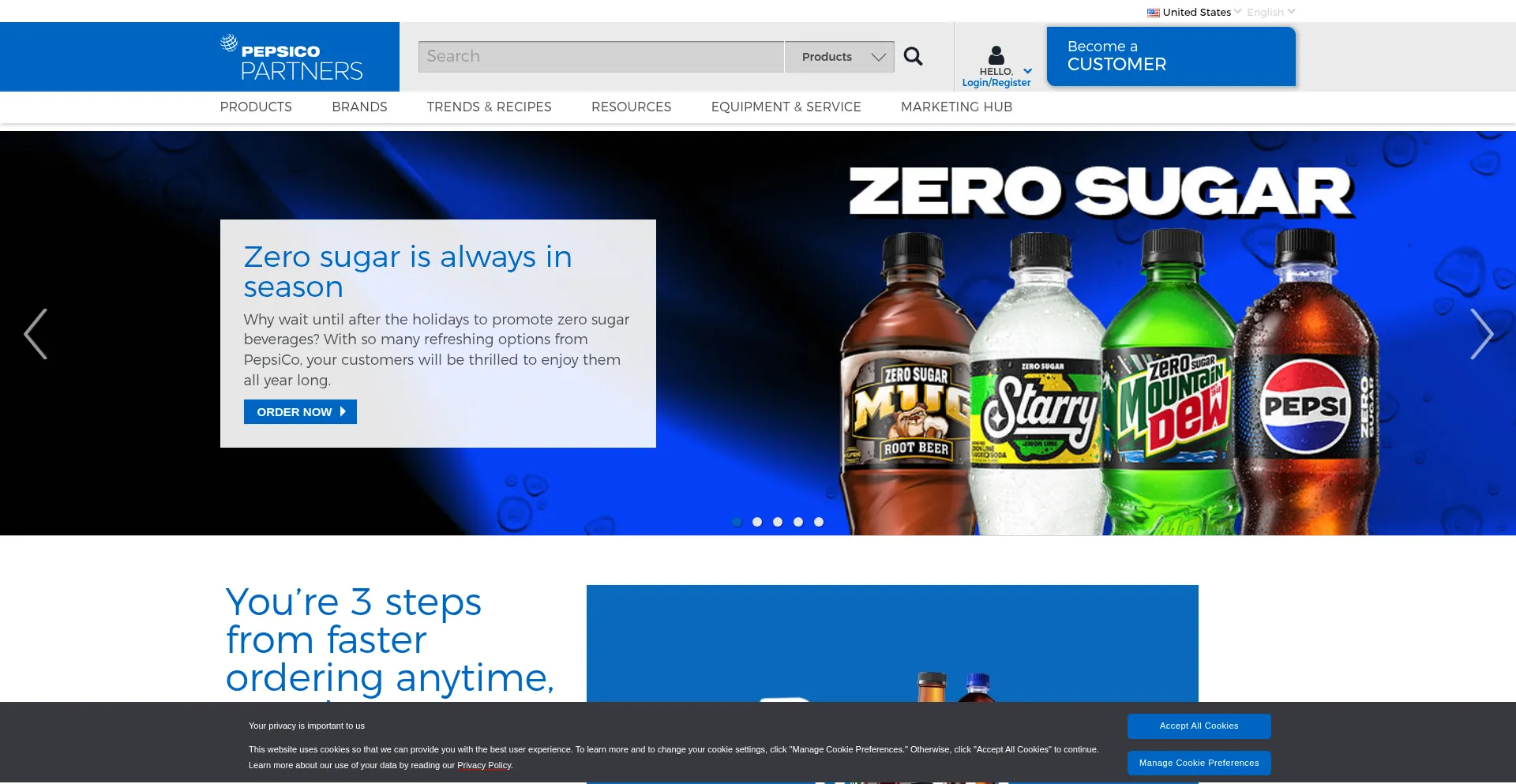The width and height of the screenshot is (1516, 784).
Task: Click the 'Zero sugar is always in season' heading
Action: click(407, 272)
